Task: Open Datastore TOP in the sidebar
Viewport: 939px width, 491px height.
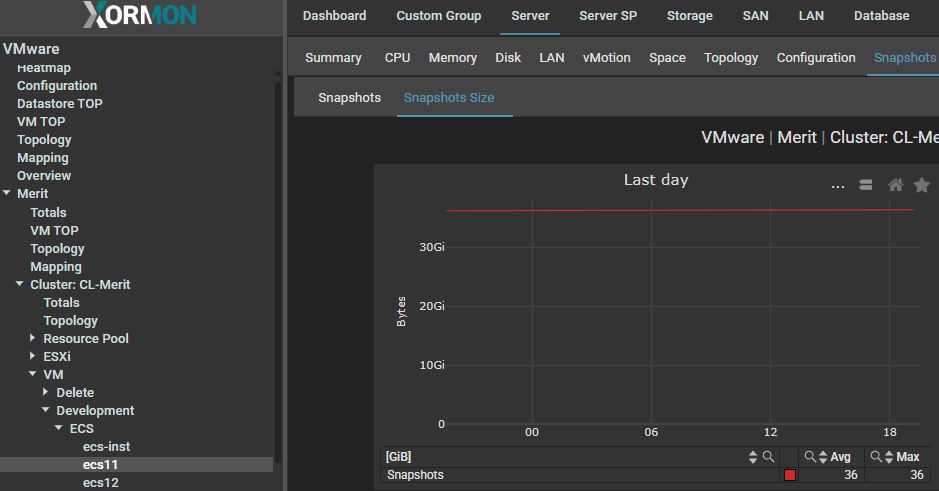Action: pyautogui.click(x=59, y=104)
